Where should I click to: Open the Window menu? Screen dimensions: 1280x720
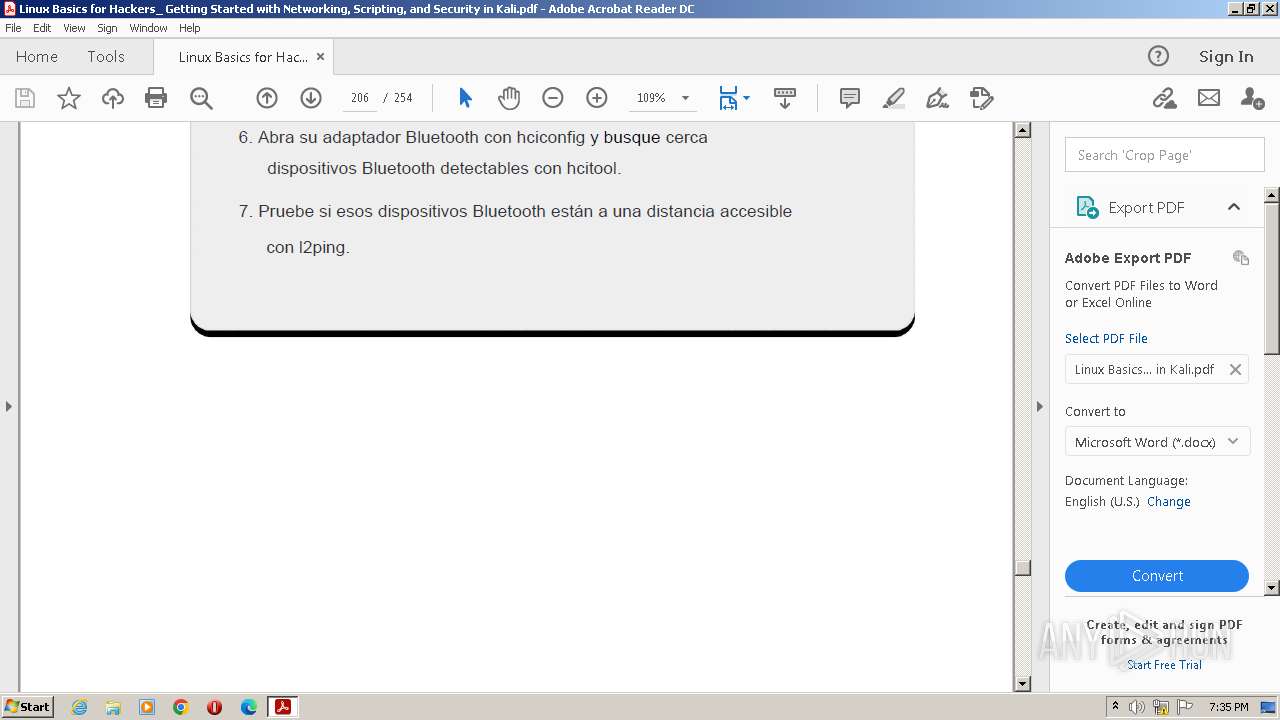148,28
